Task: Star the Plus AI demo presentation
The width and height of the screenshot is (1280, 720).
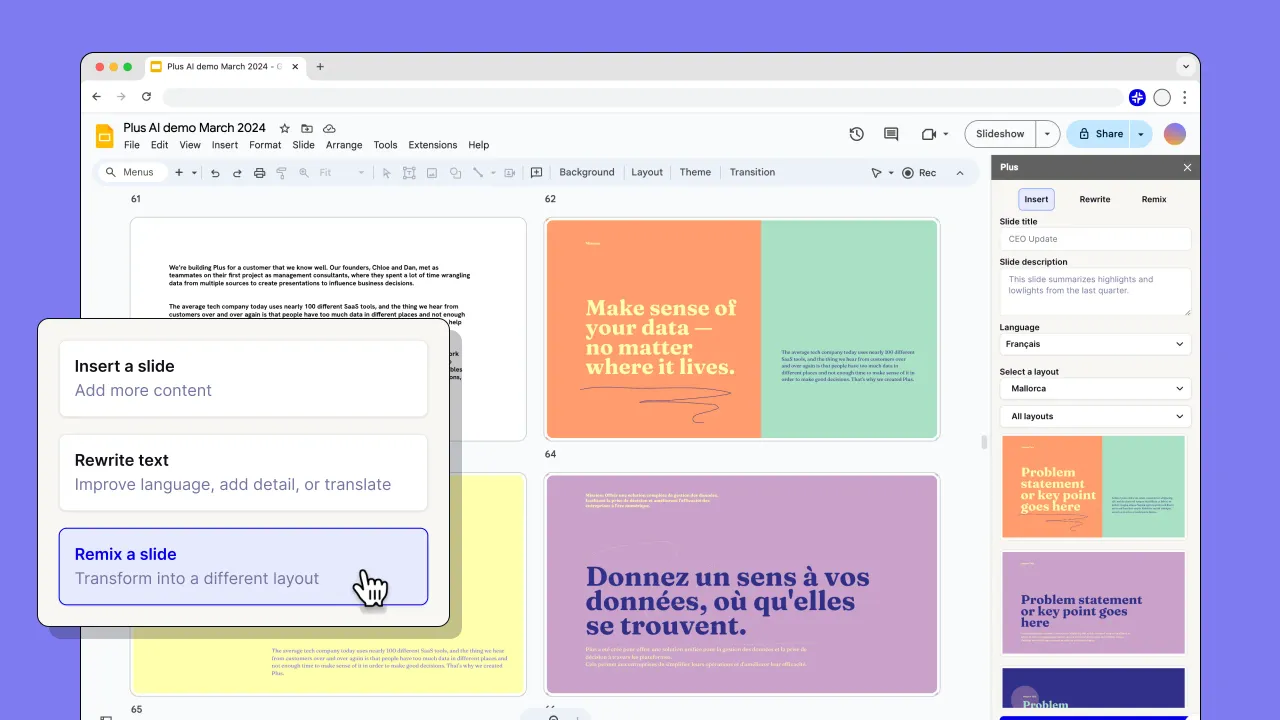Action: [285, 128]
